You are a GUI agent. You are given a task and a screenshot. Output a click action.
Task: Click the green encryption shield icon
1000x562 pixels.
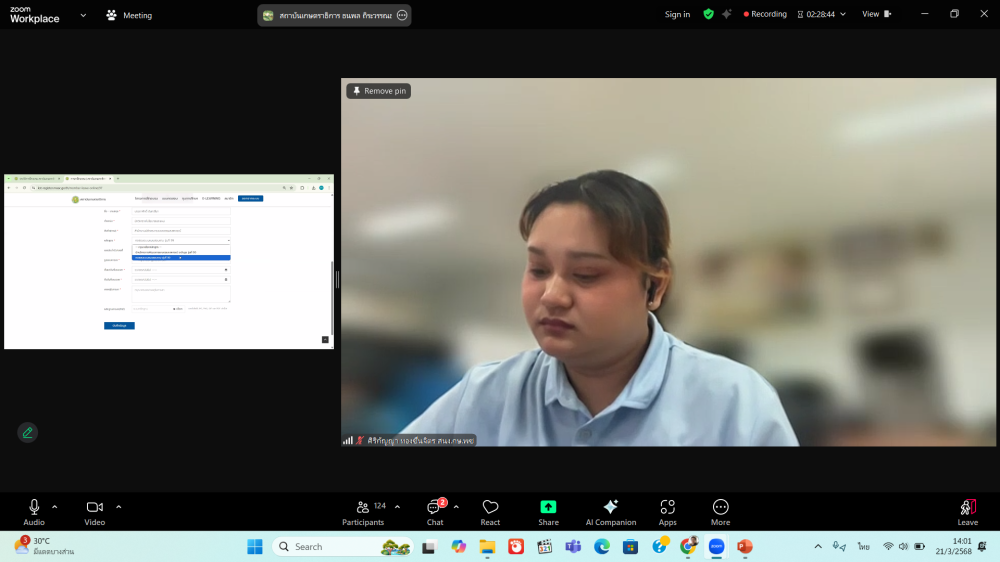click(708, 14)
